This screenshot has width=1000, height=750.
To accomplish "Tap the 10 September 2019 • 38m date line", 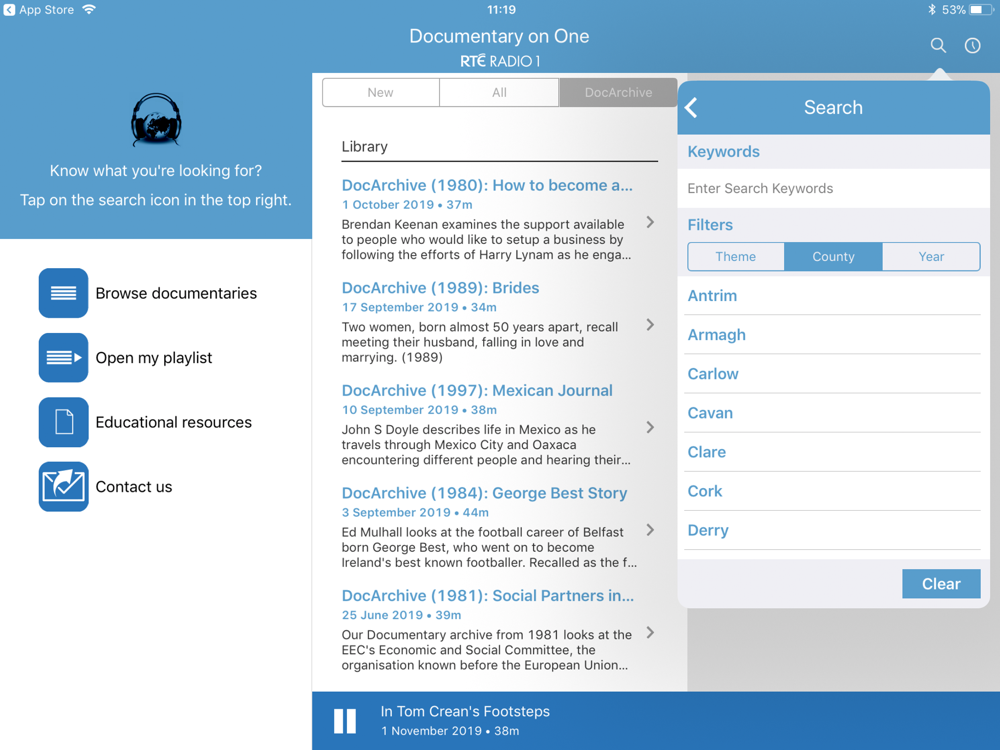I will 419,410.
